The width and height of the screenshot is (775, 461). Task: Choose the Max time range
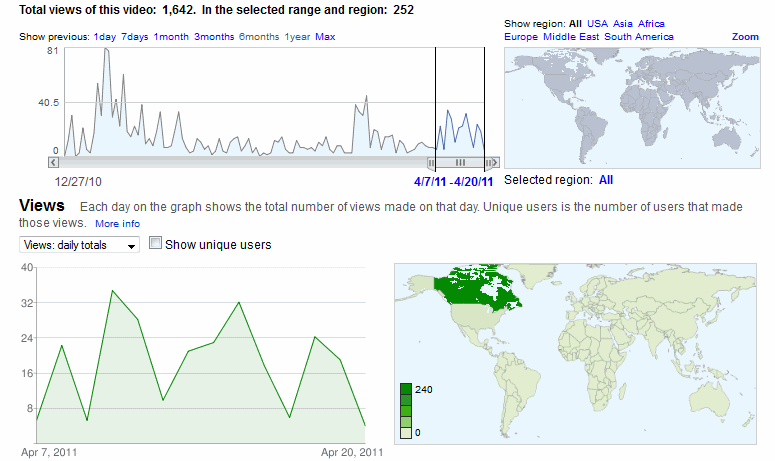pyautogui.click(x=325, y=37)
